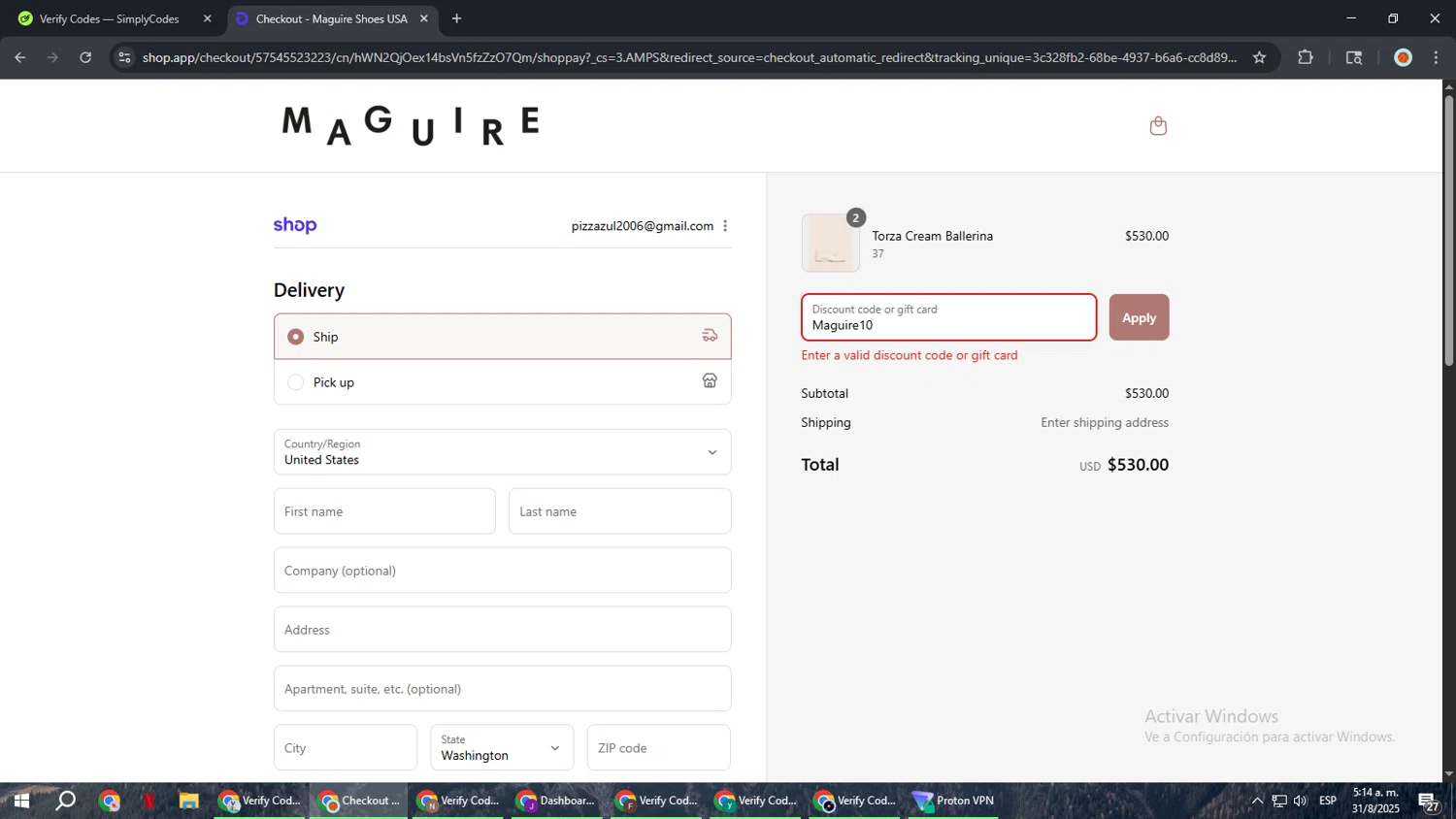Click the Torza Cream Ballerina product thumbnail
This screenshot has width=1456, height=819.
pyautogui.click(x=830, y=243)
